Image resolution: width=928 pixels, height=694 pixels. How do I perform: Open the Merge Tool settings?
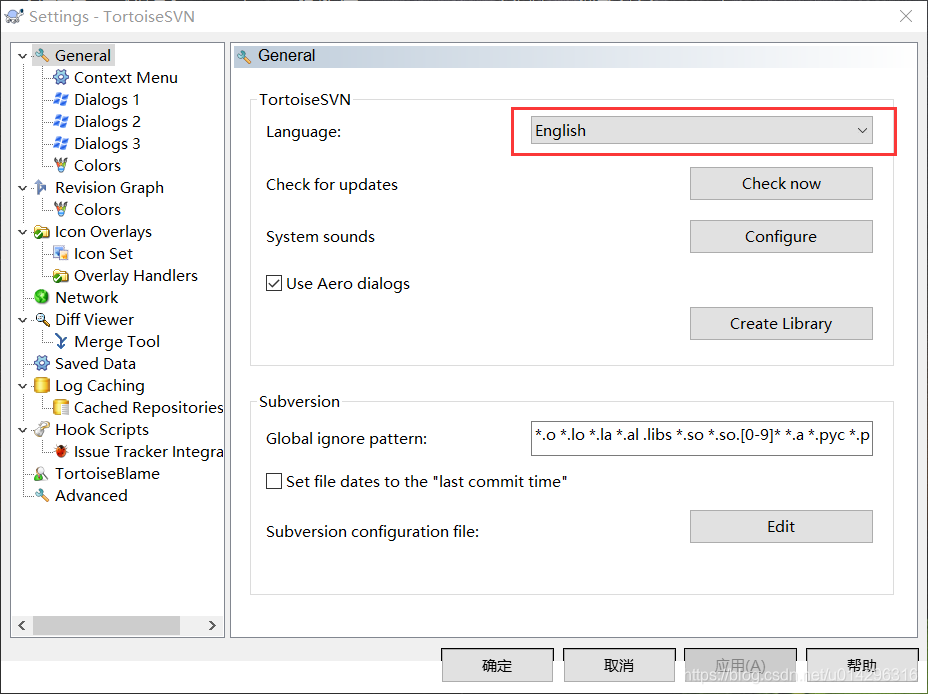point(117,341)
